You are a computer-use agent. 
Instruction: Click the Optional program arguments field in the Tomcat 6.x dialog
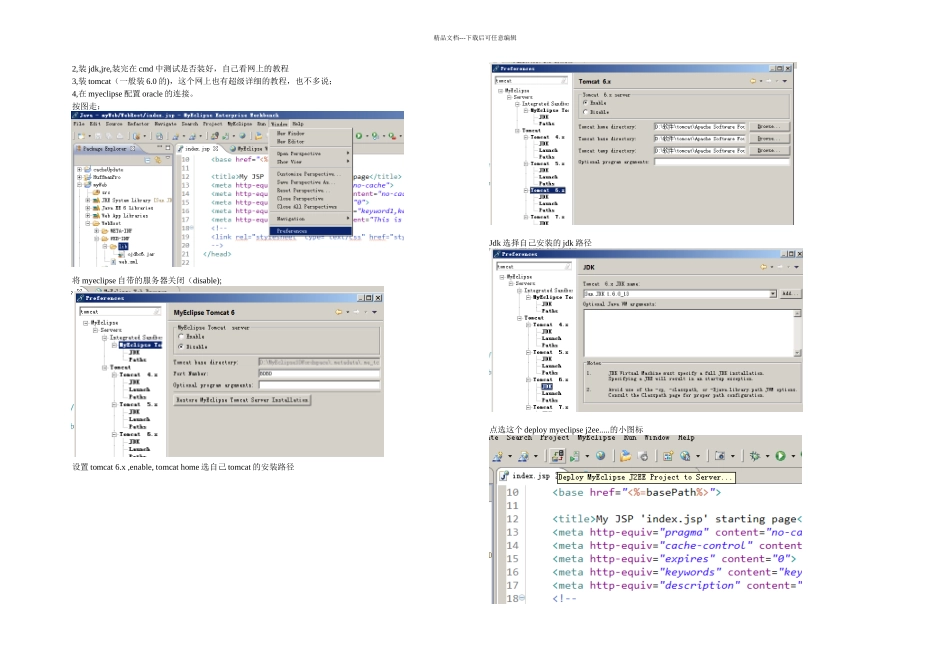point(722,162)
